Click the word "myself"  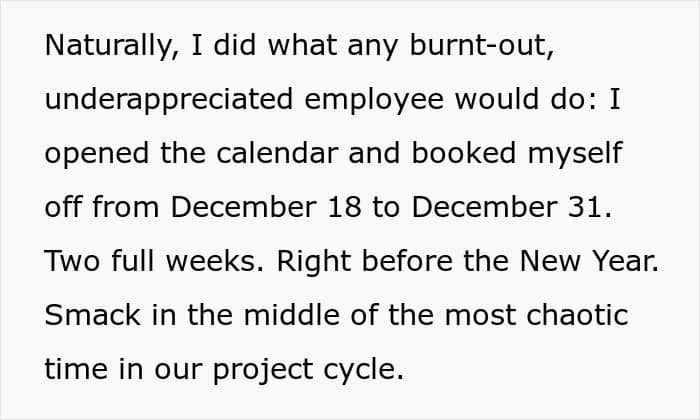pyautogui.click(x=575, y=154)
